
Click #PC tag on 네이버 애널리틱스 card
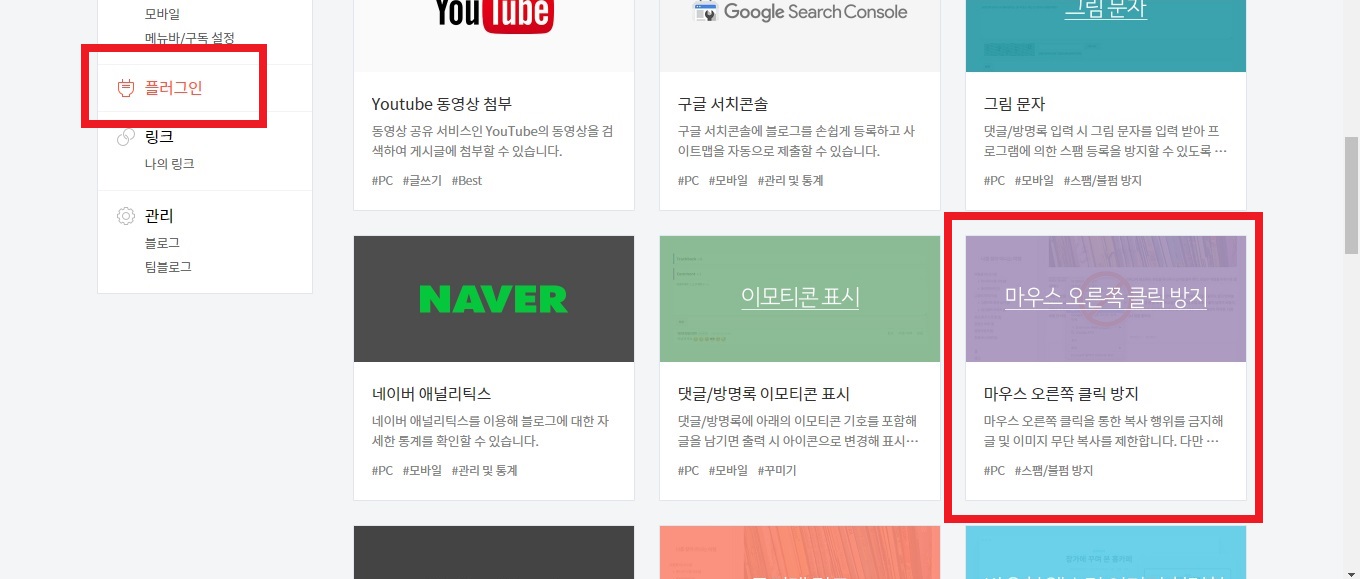click(382, 471)
